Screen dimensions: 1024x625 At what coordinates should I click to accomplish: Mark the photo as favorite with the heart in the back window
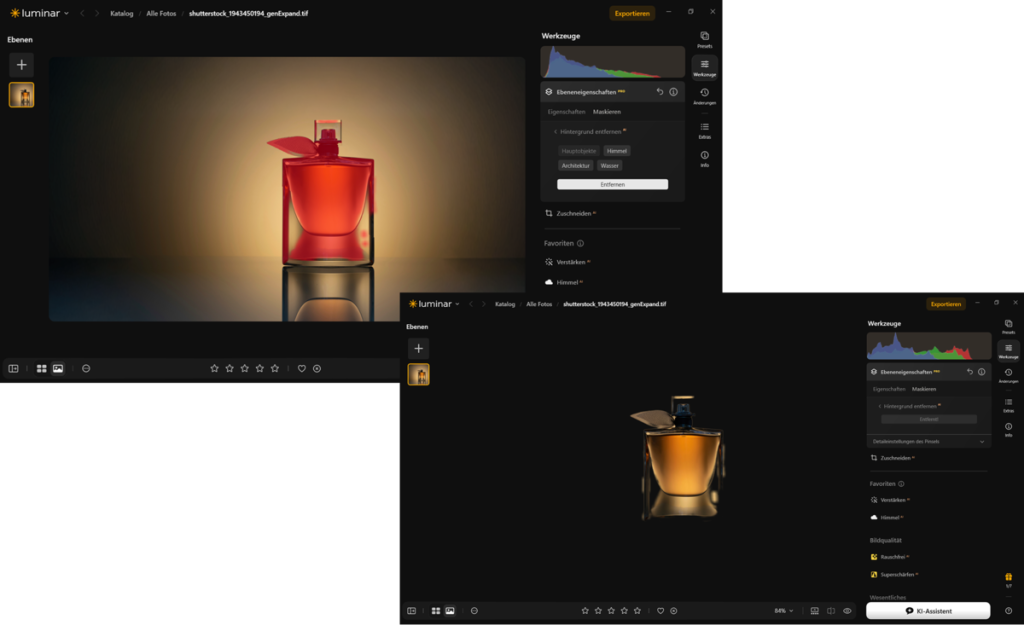click(x=302, y=369)
